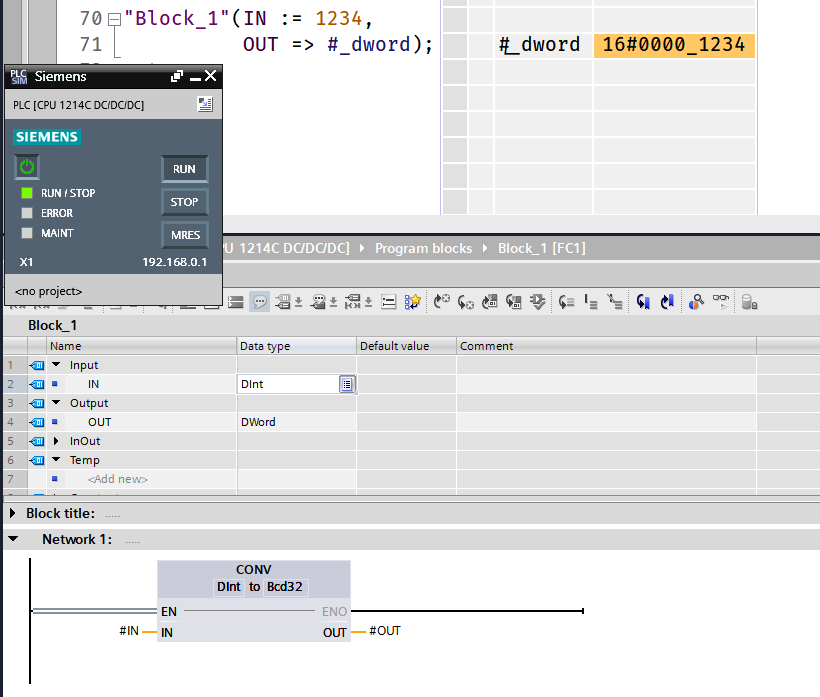Image resolution: width=820 pixels, height=697 pixels.
Task: Click the orange 16#0000_1234 value cell
Action: tap(673, 45)
